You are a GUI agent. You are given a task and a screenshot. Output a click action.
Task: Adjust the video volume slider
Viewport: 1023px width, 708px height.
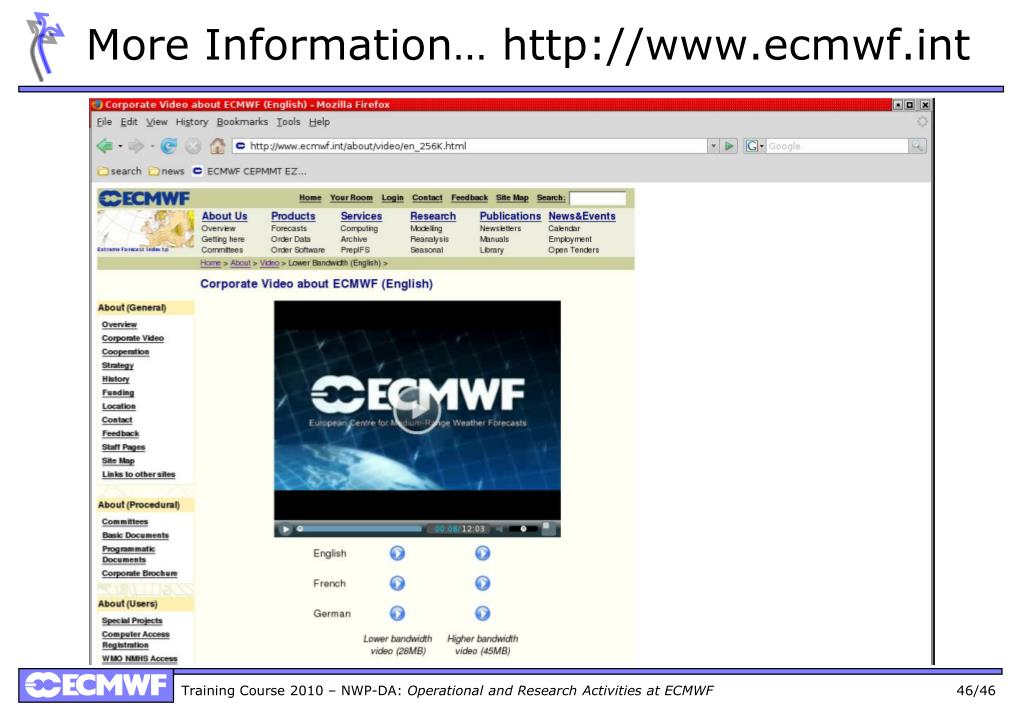coord(523,529)
